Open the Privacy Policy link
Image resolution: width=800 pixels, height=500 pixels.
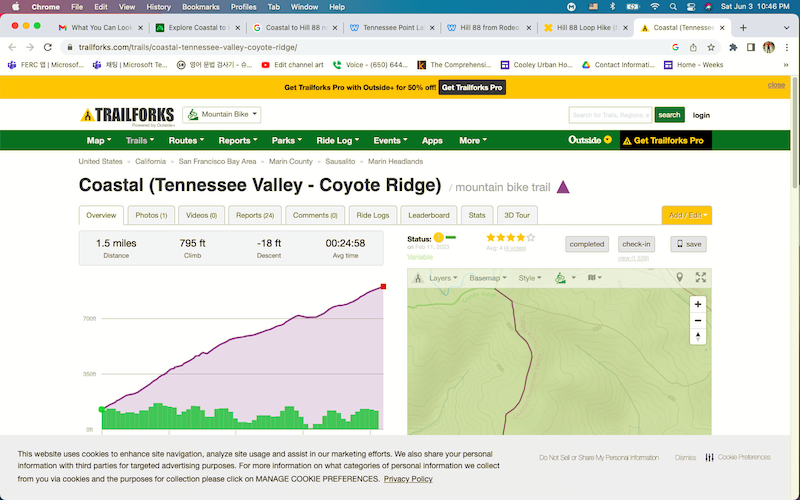click(408, 479)
